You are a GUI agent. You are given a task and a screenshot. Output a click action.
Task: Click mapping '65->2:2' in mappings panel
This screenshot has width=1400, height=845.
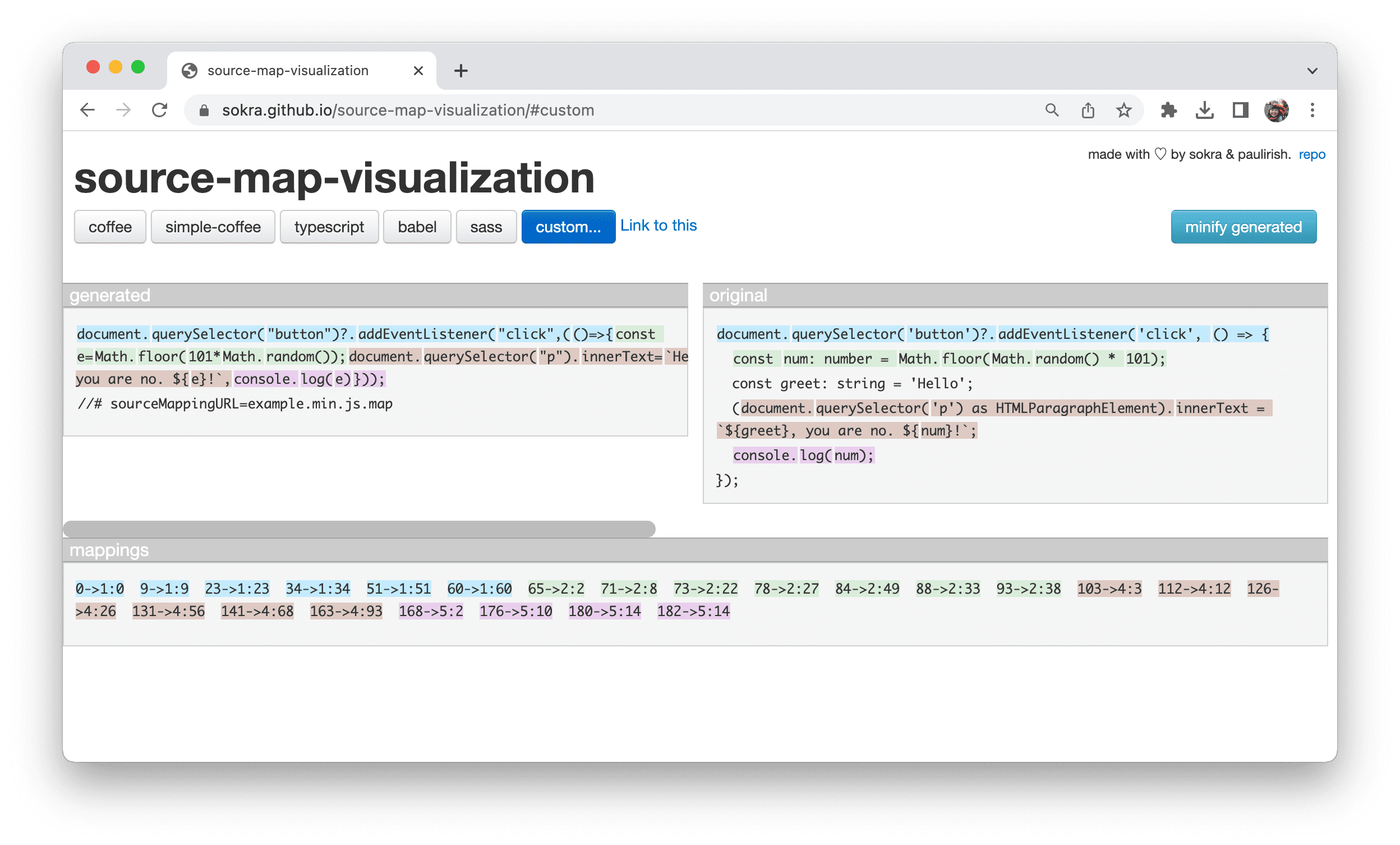[x=555, y=587]
